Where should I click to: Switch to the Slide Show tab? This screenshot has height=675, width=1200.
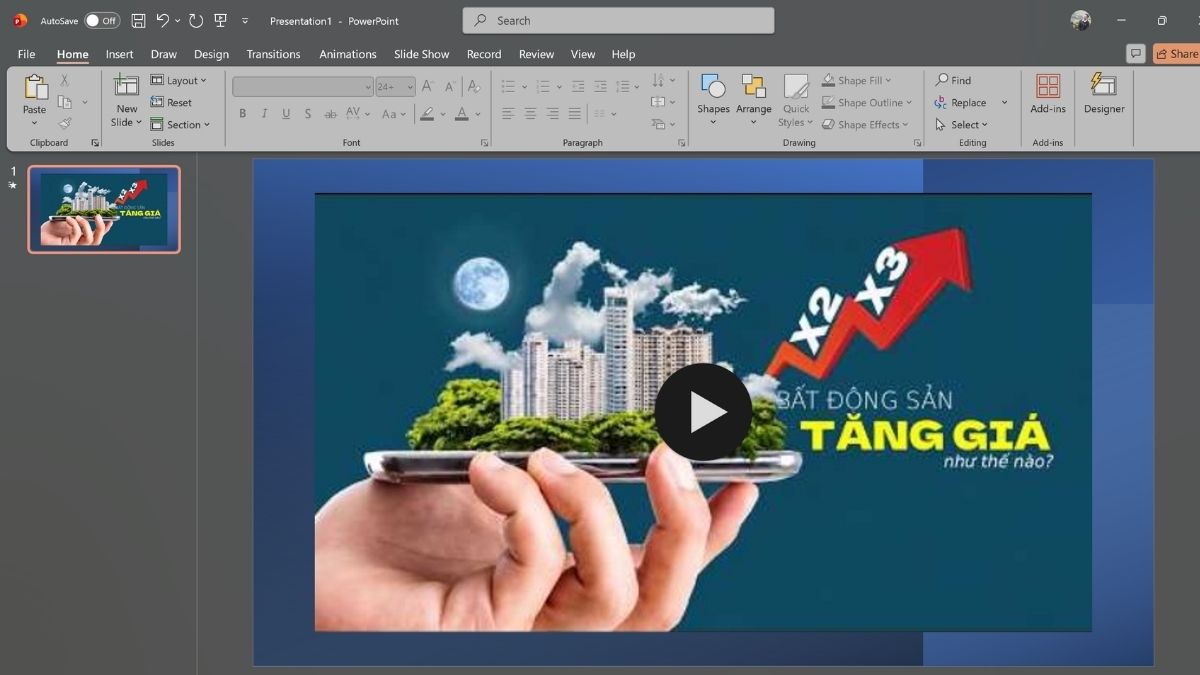pyautogui.click(x=422, y=54)
